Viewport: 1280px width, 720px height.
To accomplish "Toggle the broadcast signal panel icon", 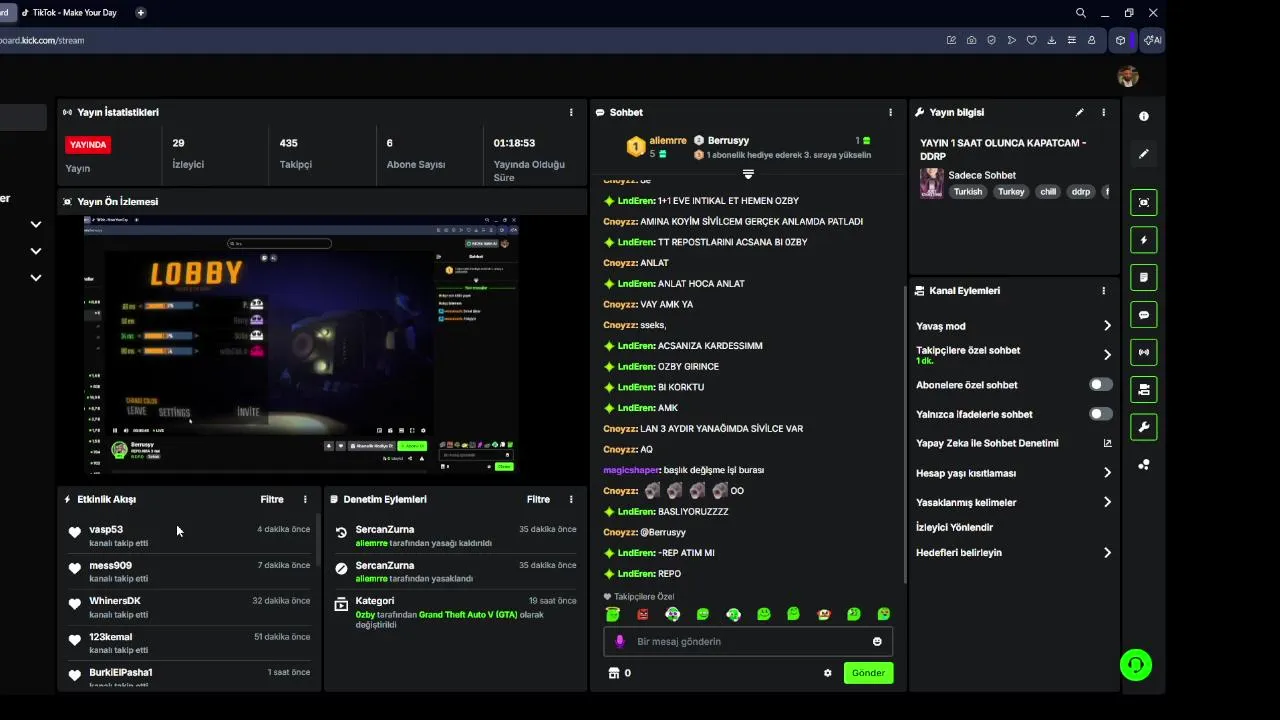I will click(1144, 352).
